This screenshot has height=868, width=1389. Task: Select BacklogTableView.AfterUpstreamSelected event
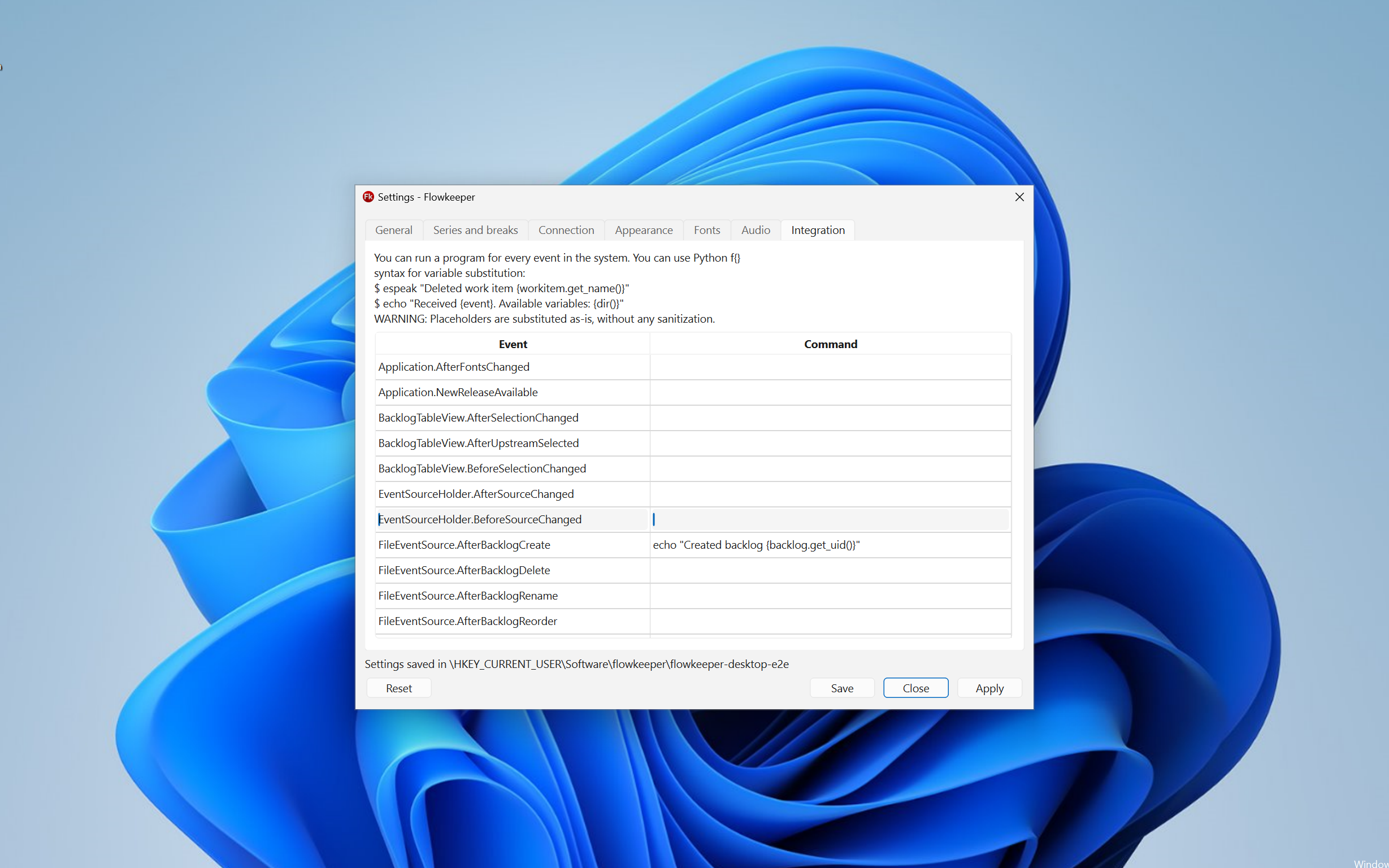(513, 443)
